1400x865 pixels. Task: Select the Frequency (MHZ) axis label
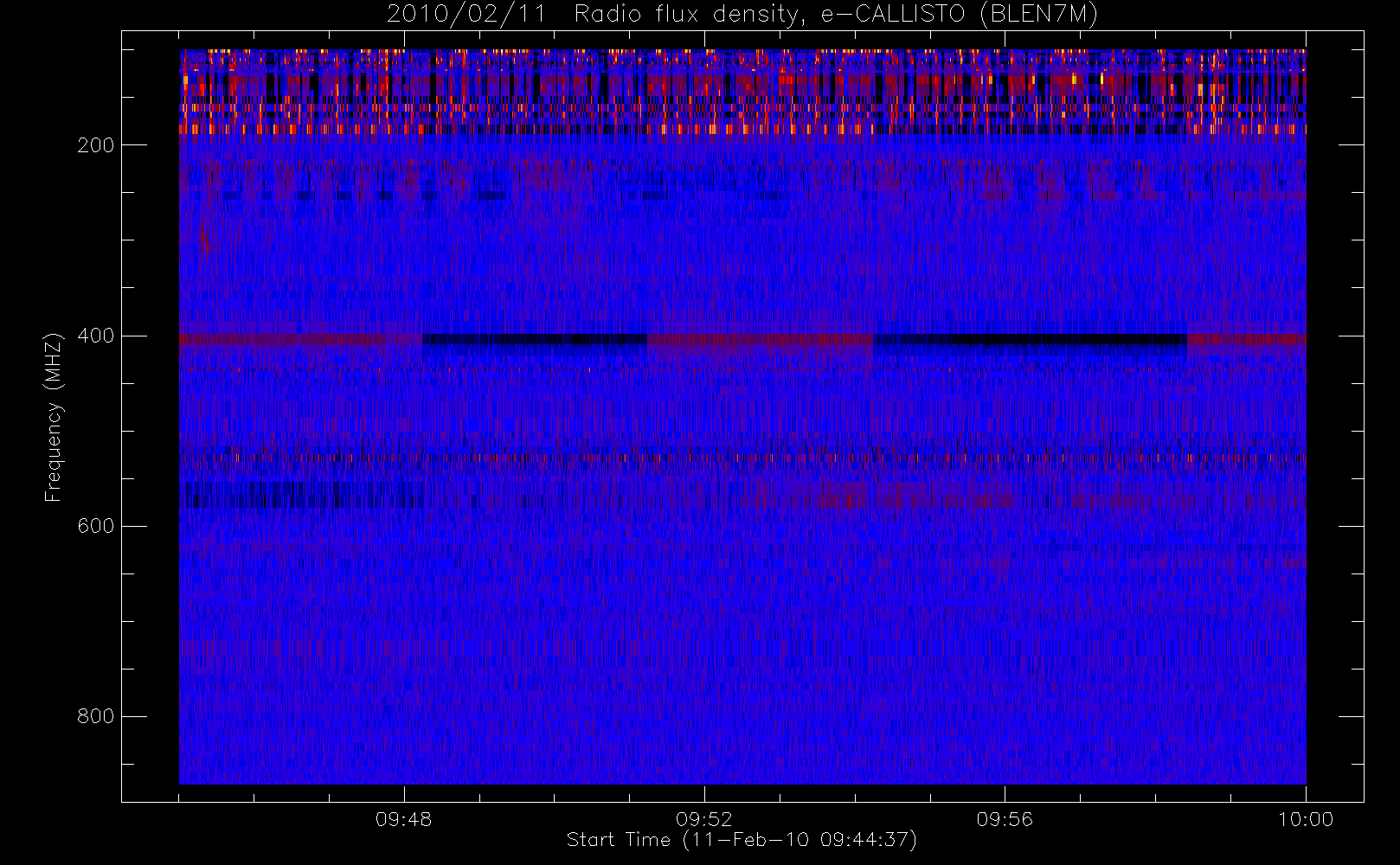pyautogui.click(x=54, y=417)
